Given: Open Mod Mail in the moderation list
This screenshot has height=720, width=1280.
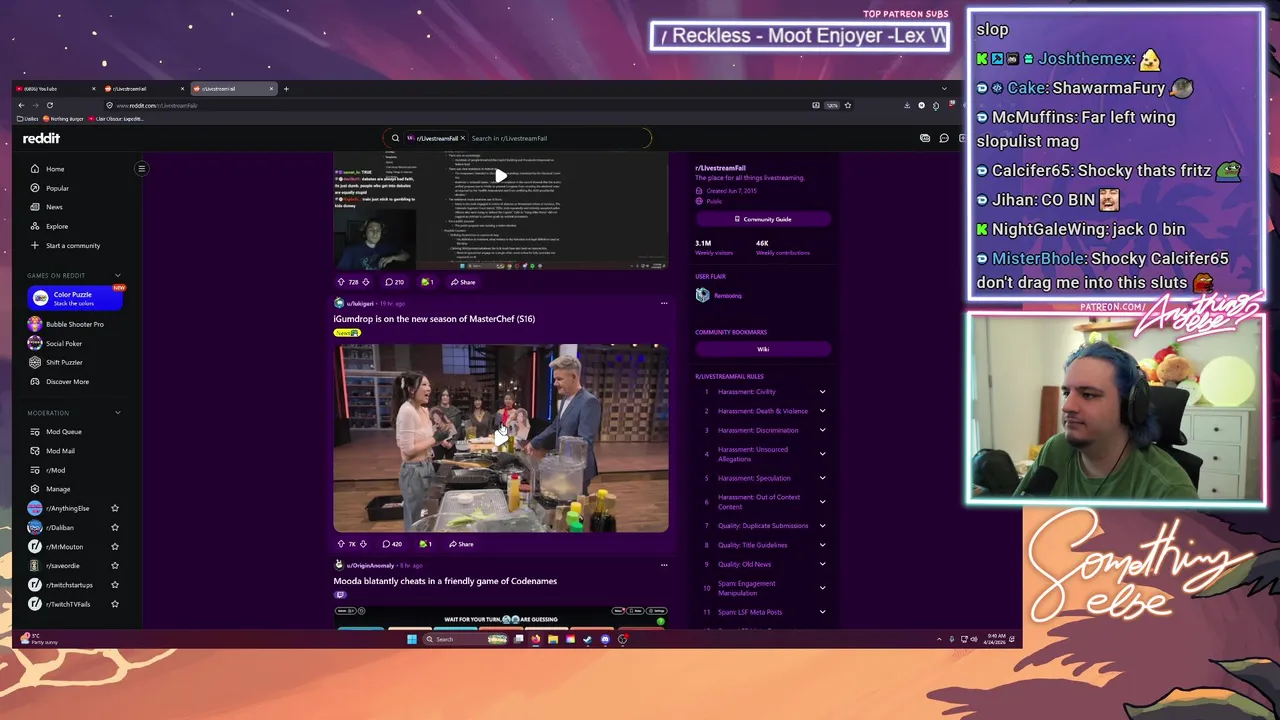Looking at the screenshot, I should tap(60, 451).
